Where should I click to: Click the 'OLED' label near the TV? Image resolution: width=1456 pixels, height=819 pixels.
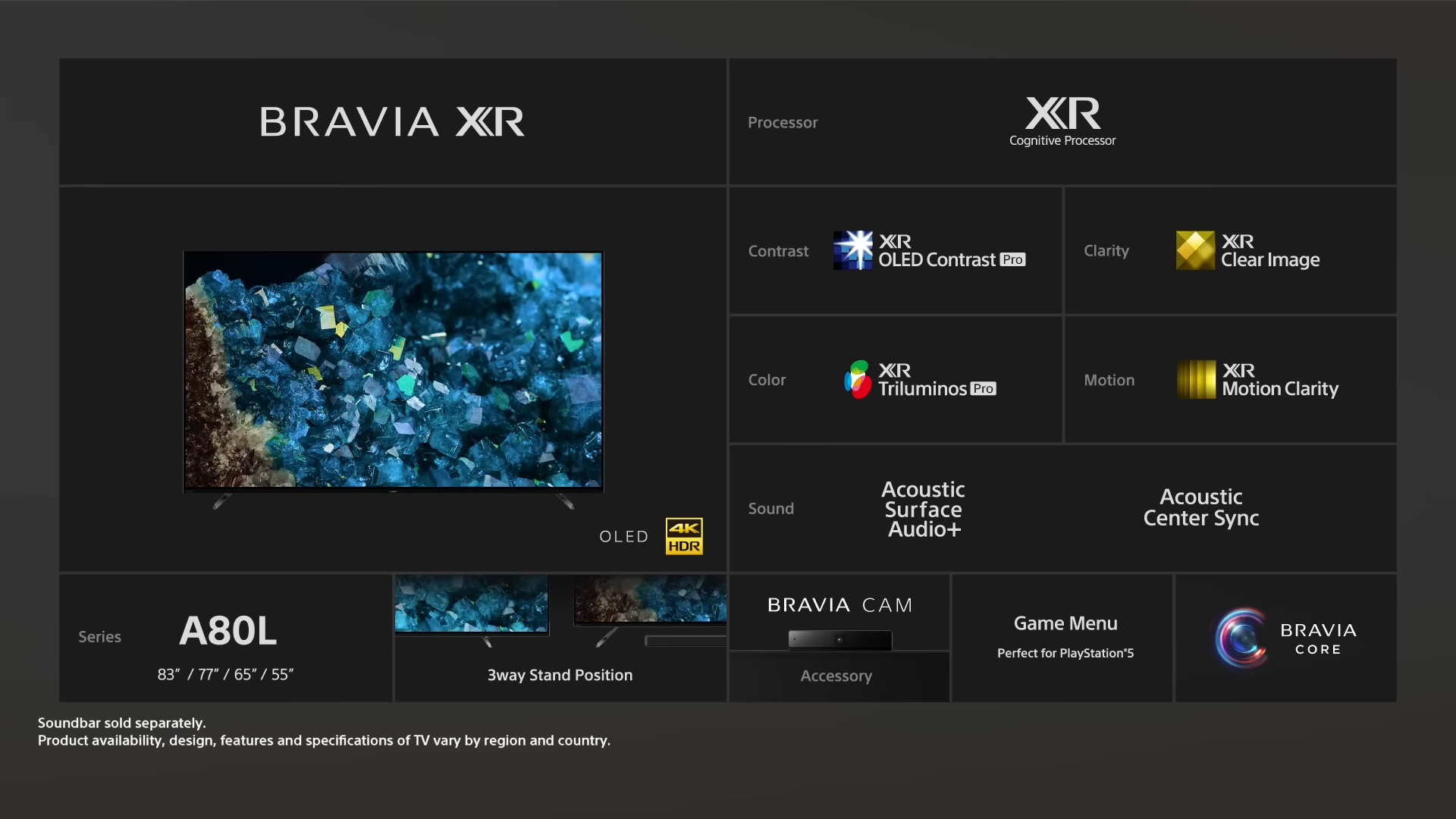tap(624, 536)
